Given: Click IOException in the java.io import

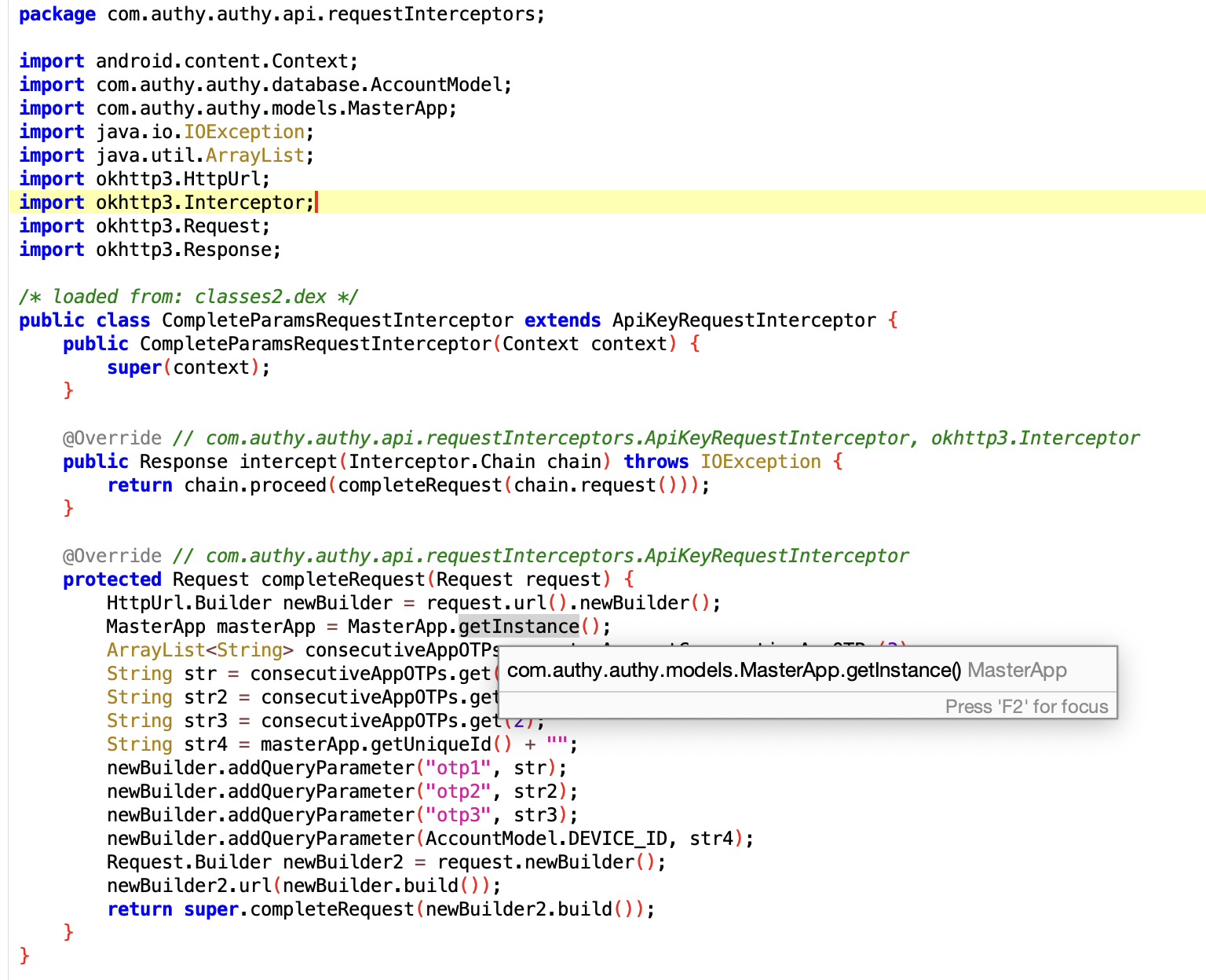Looking at the screenshot, I should coord(244,132).
